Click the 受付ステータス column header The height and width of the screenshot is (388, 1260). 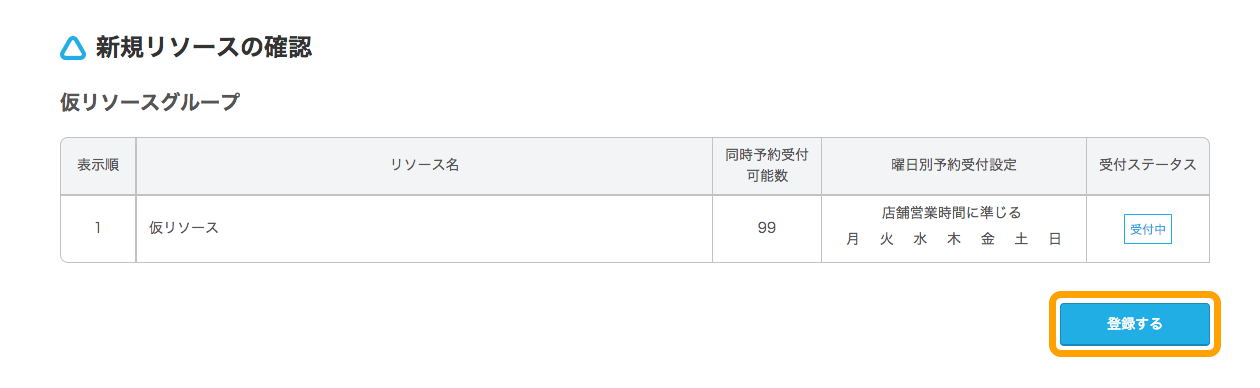pyautogui.click(x=1148, y=166)
